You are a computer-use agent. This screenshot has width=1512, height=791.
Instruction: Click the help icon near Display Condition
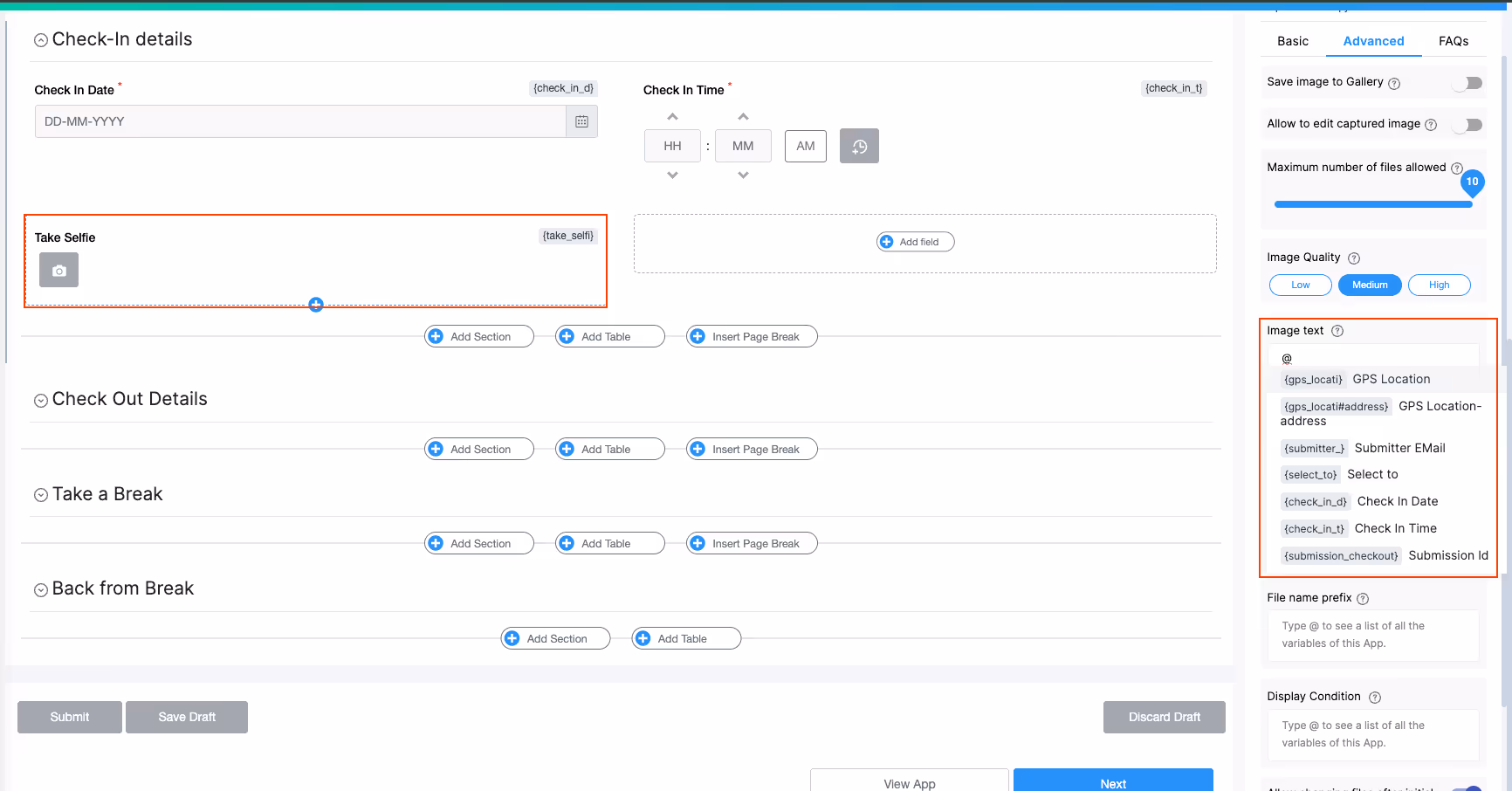coord(1375,697)
